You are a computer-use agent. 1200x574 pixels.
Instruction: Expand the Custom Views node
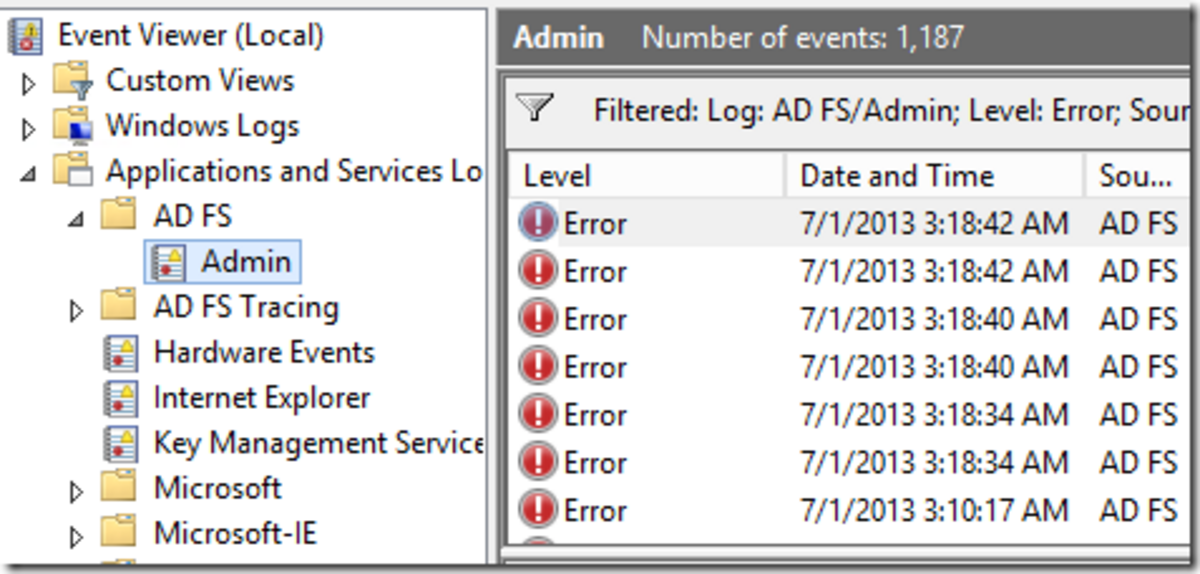point(28,84)
